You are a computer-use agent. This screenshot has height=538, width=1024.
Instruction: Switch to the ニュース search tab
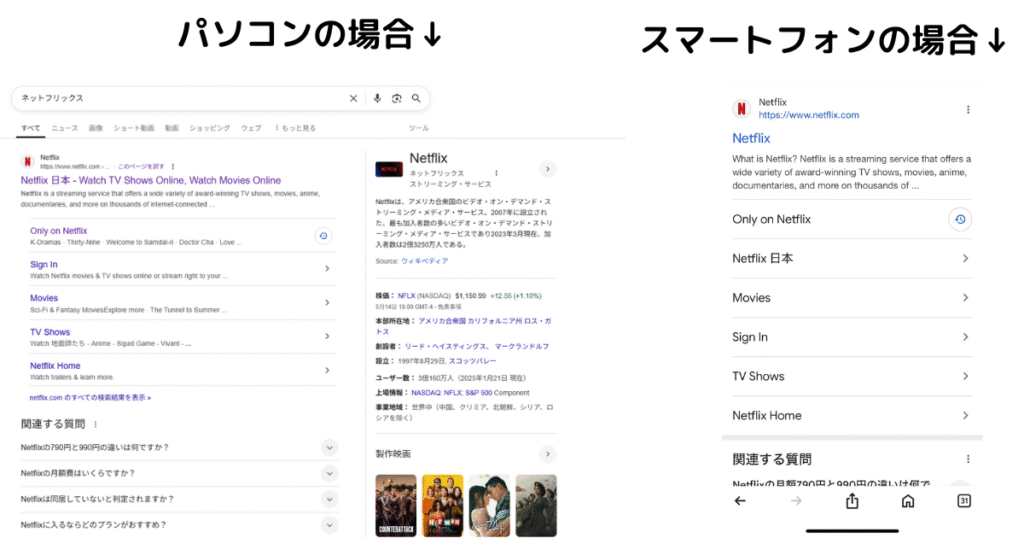[64, 128]
